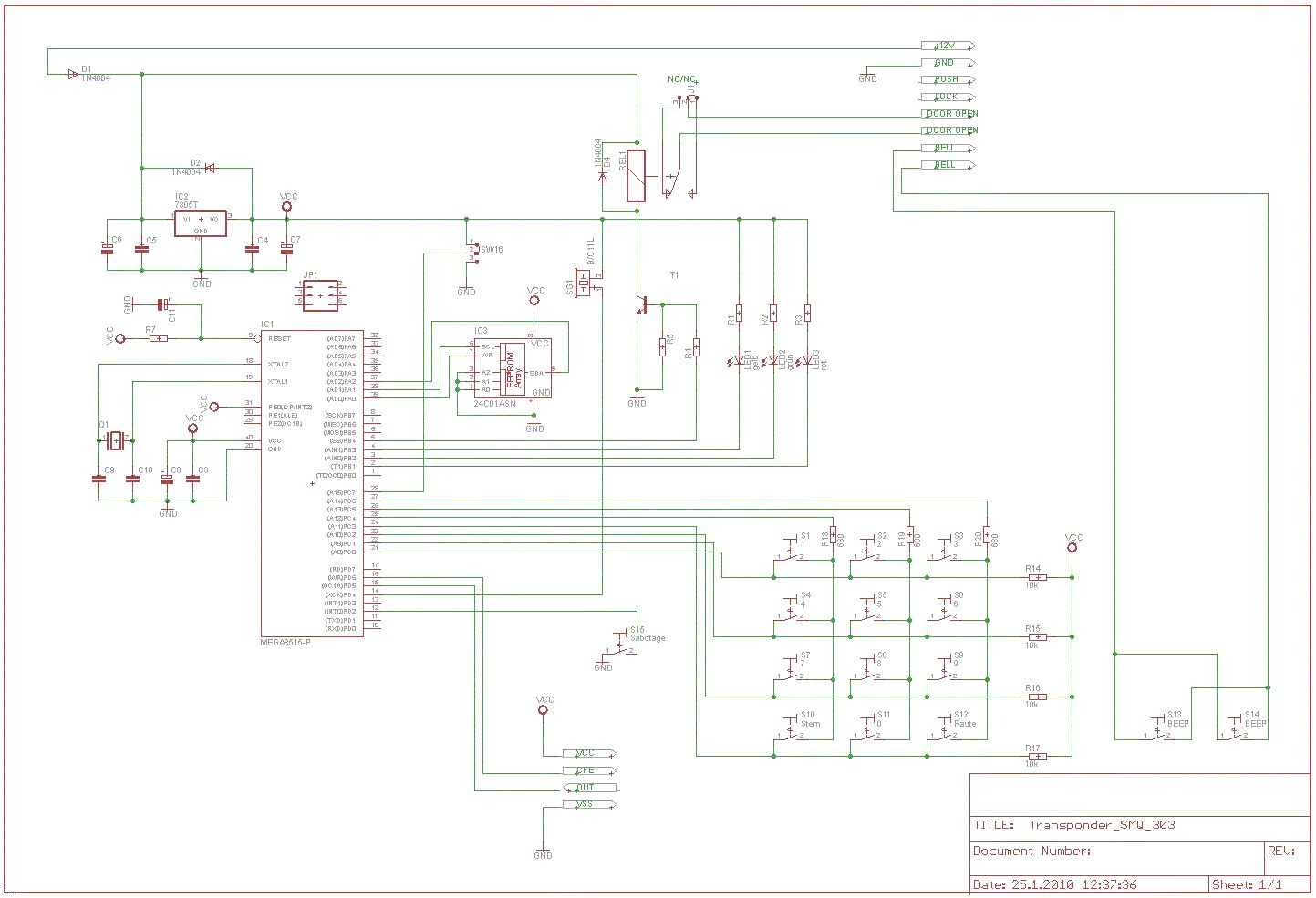Select capacitor C11 near the reset line
The height and width of the screenshot is (898, 1316).
162,304
